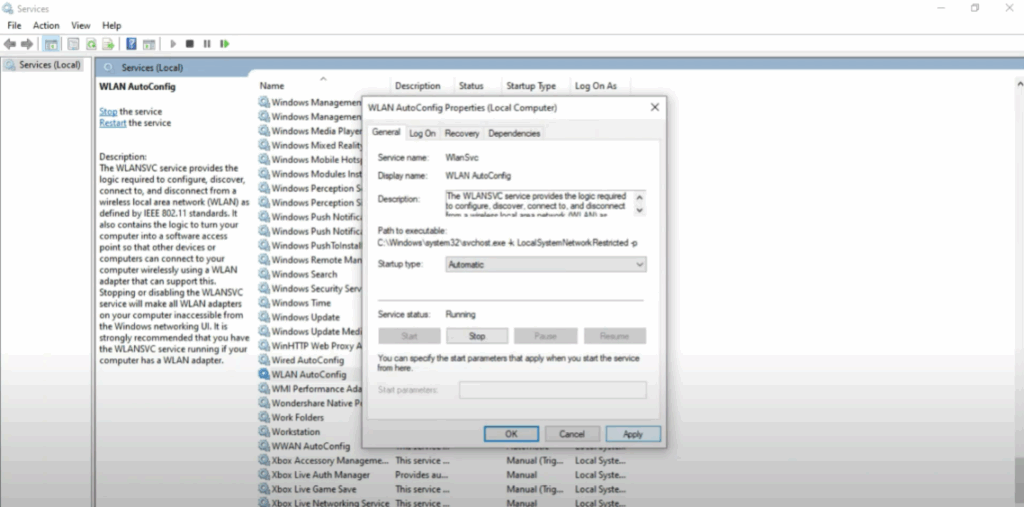Viewport: 1024px width, 507px height.
Task: Switch to the Recovery tab
Action: point(462,133)
